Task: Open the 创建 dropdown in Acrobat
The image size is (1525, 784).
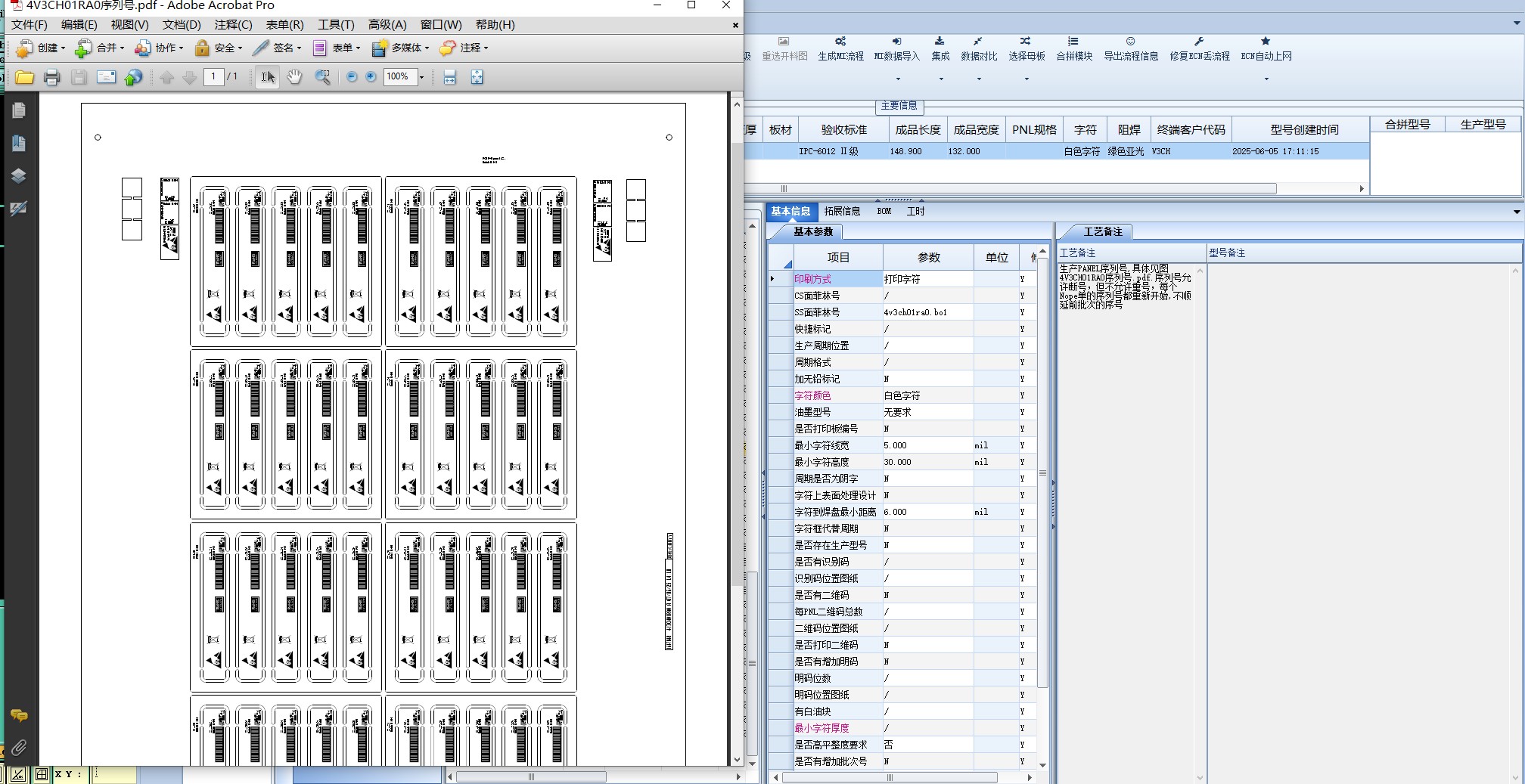Action: (41, 48)
